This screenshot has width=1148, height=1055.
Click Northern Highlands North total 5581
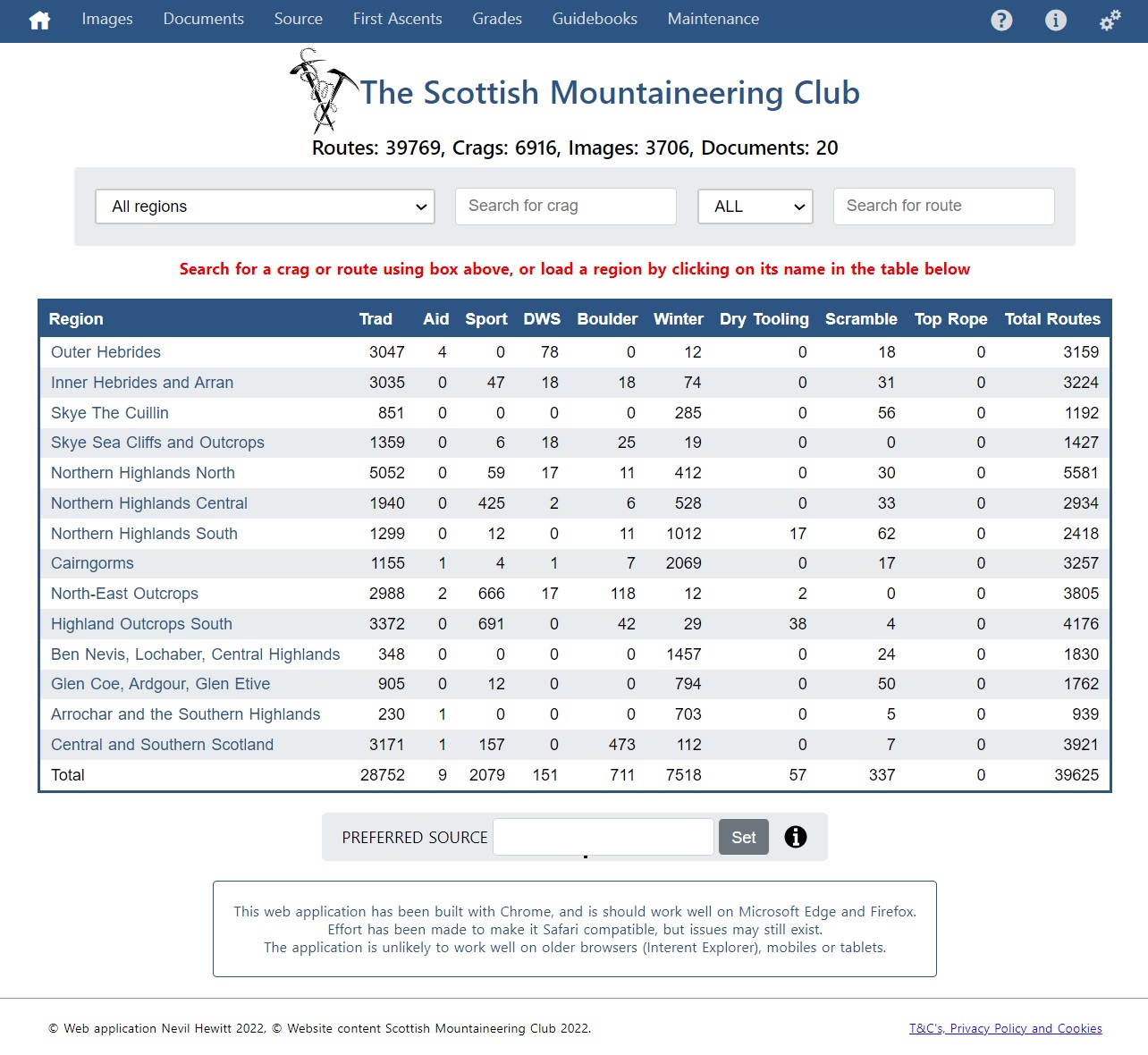pyautogui.click(x=1081, y=473)
